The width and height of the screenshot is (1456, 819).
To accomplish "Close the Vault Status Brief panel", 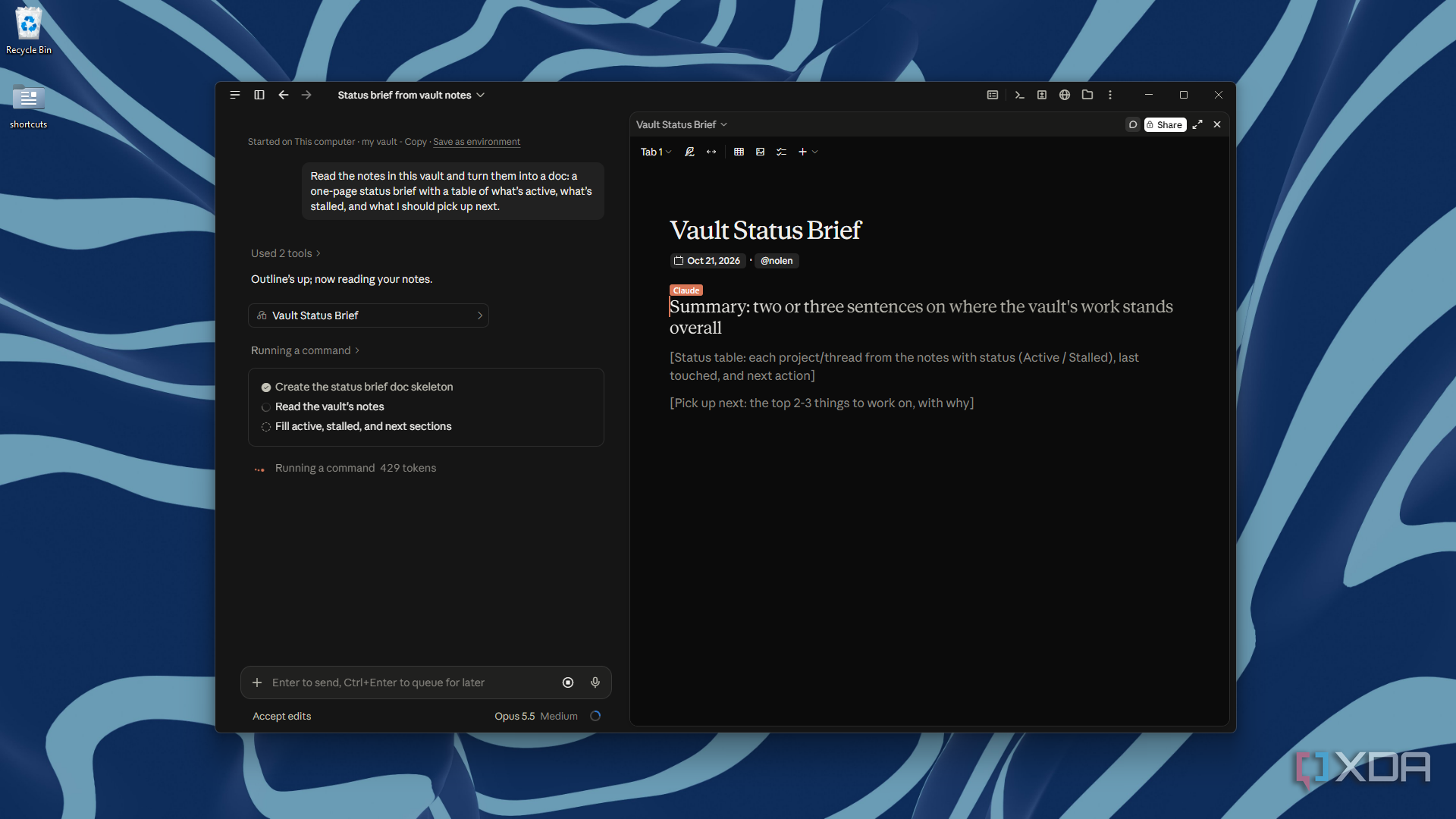I will point(1217,124).
